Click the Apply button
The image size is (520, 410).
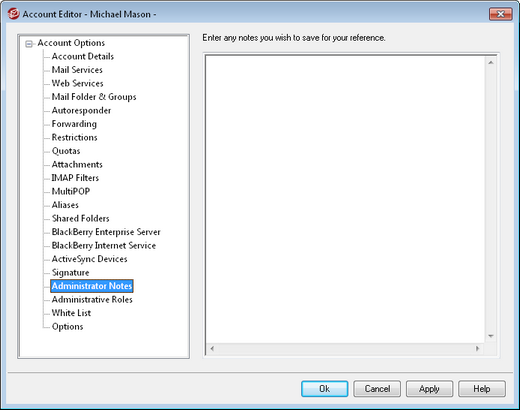pos(429,389)
